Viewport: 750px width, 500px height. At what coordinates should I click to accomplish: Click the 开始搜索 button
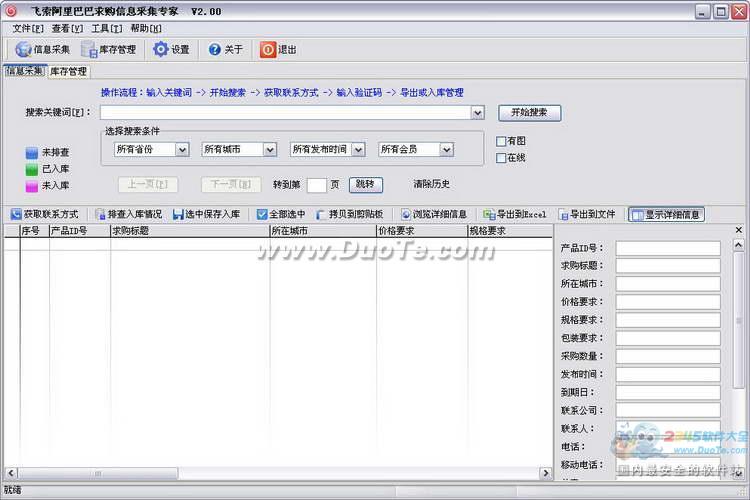(529, 113)
